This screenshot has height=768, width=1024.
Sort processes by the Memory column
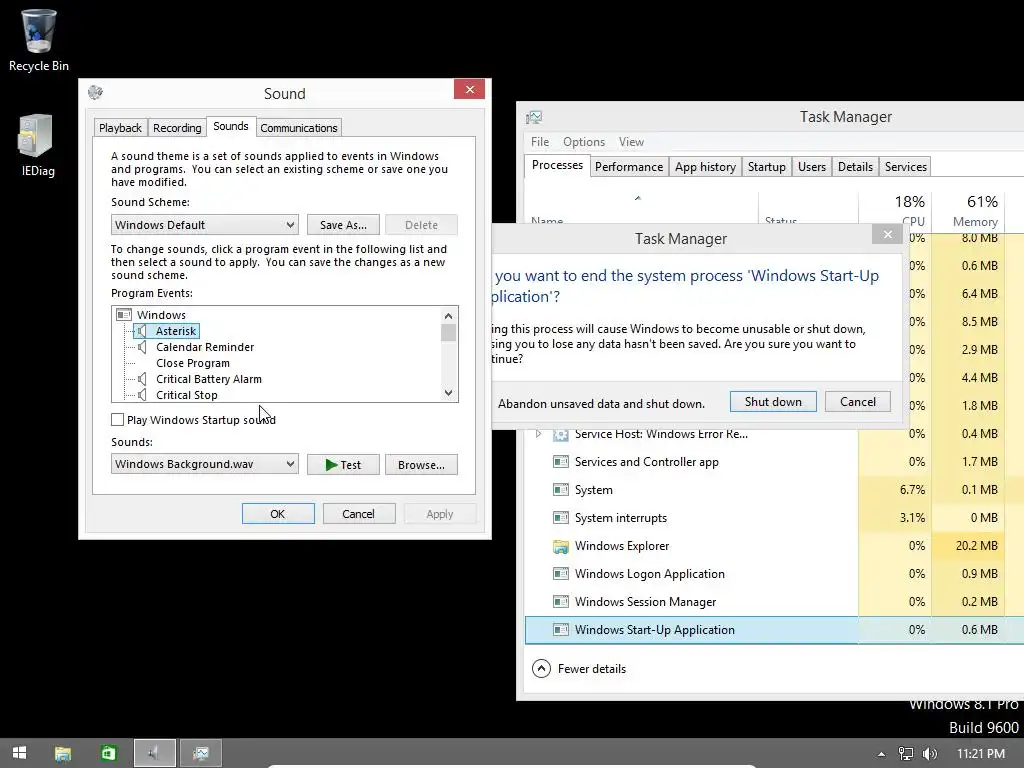click(x=969, y=211)
